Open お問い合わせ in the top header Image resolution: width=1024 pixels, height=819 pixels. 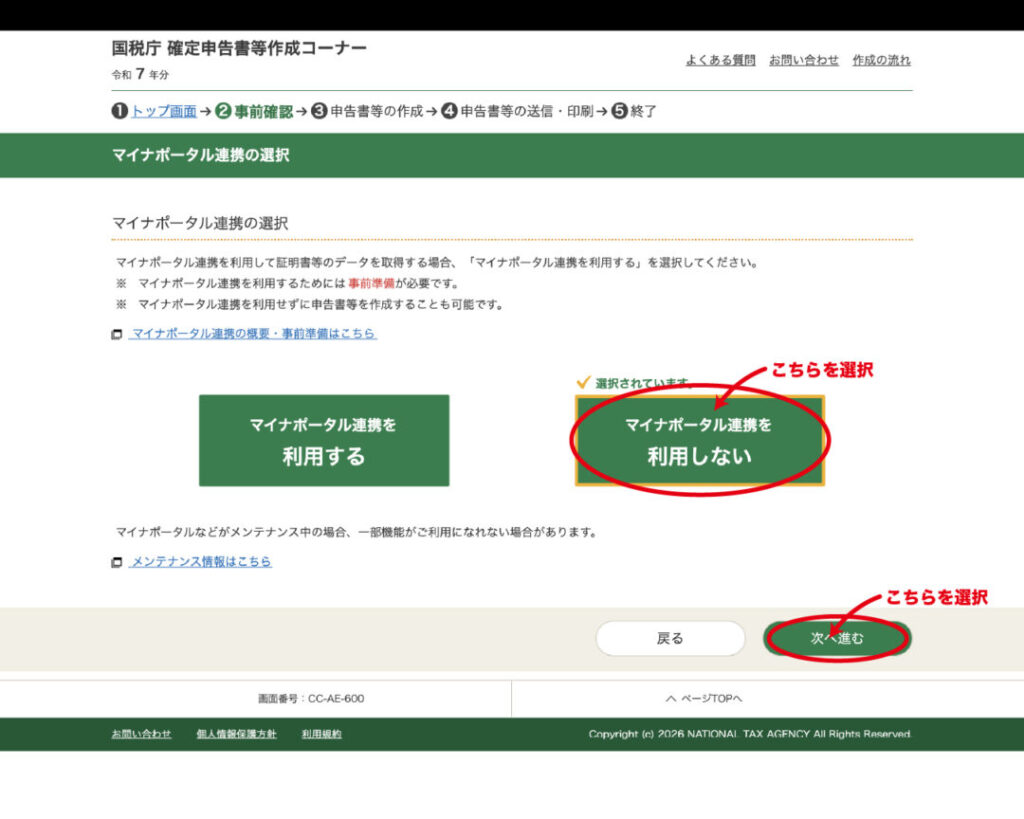click(804, 60)
